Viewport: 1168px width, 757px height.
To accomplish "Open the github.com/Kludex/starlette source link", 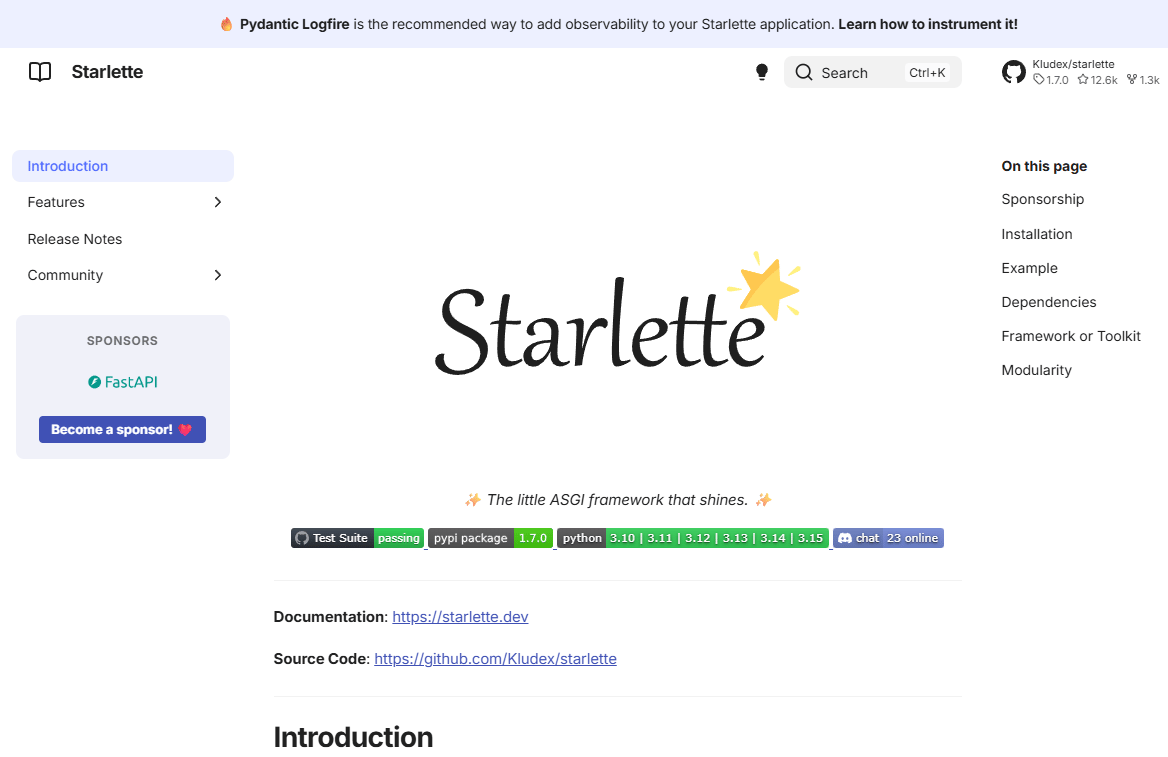I will coord(495,659).
